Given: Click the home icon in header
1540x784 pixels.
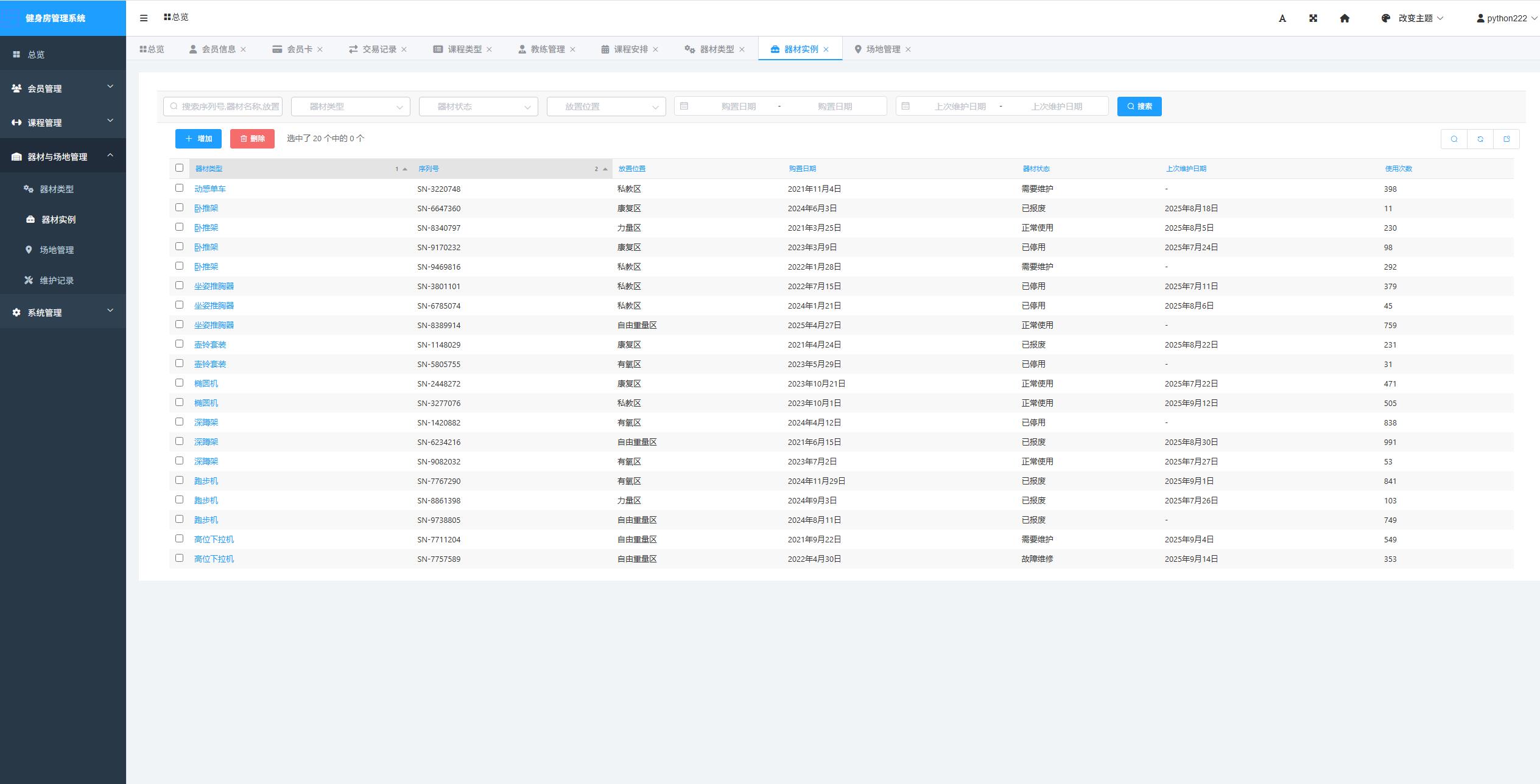Looking at the screenshot, I should tap(1345, 18).
